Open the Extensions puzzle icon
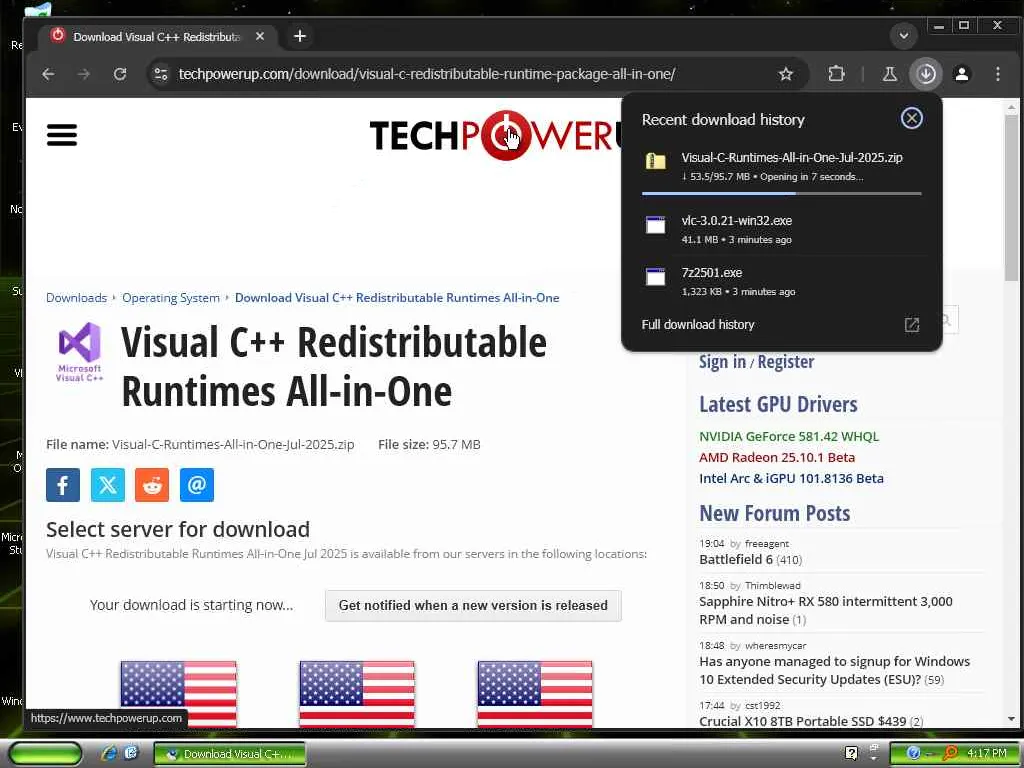 click(x=836, y=74)
